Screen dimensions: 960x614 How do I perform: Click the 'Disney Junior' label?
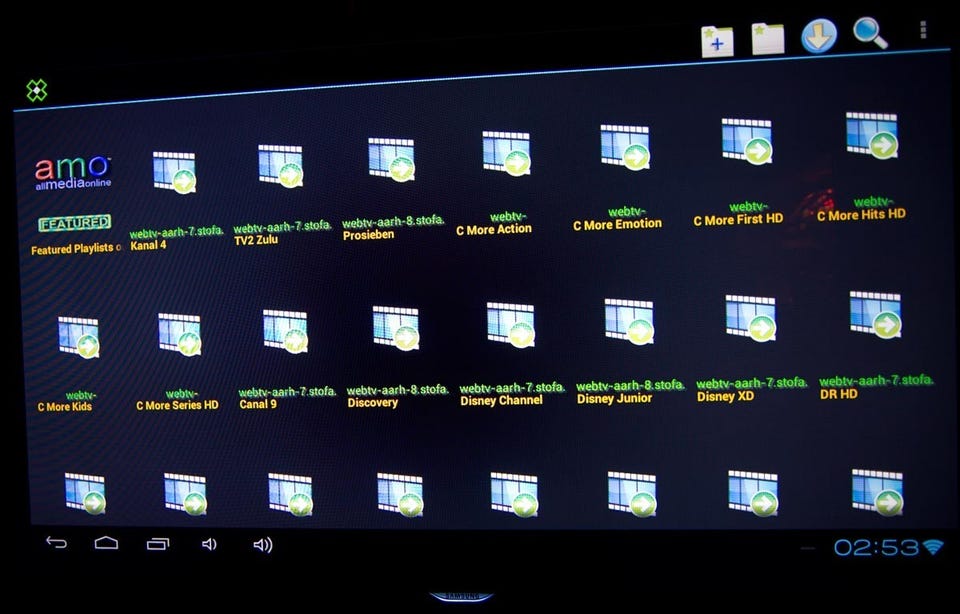[614, 399]
